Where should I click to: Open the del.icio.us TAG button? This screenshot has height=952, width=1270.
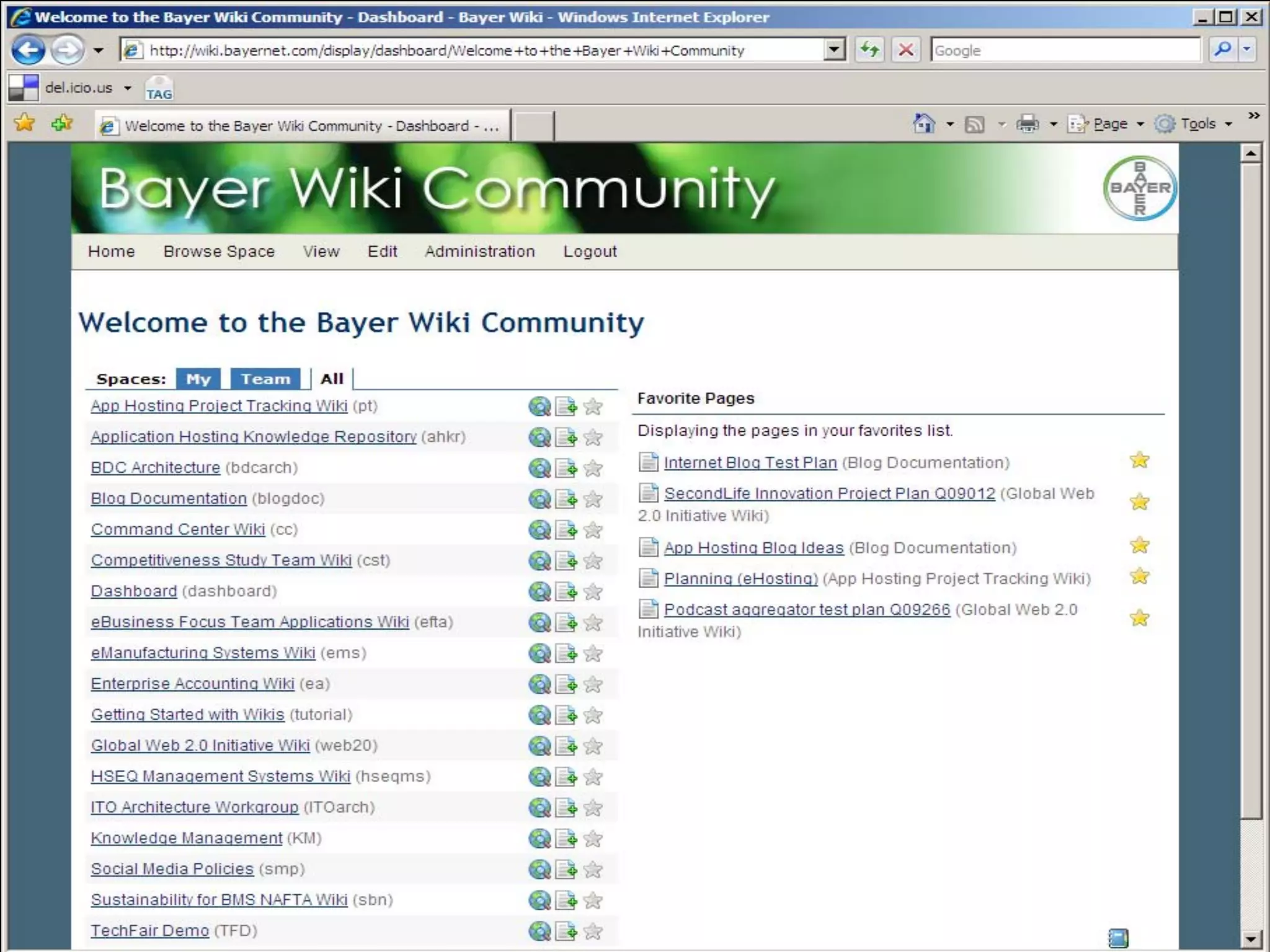pyautogui.click(x=159, y=89)
